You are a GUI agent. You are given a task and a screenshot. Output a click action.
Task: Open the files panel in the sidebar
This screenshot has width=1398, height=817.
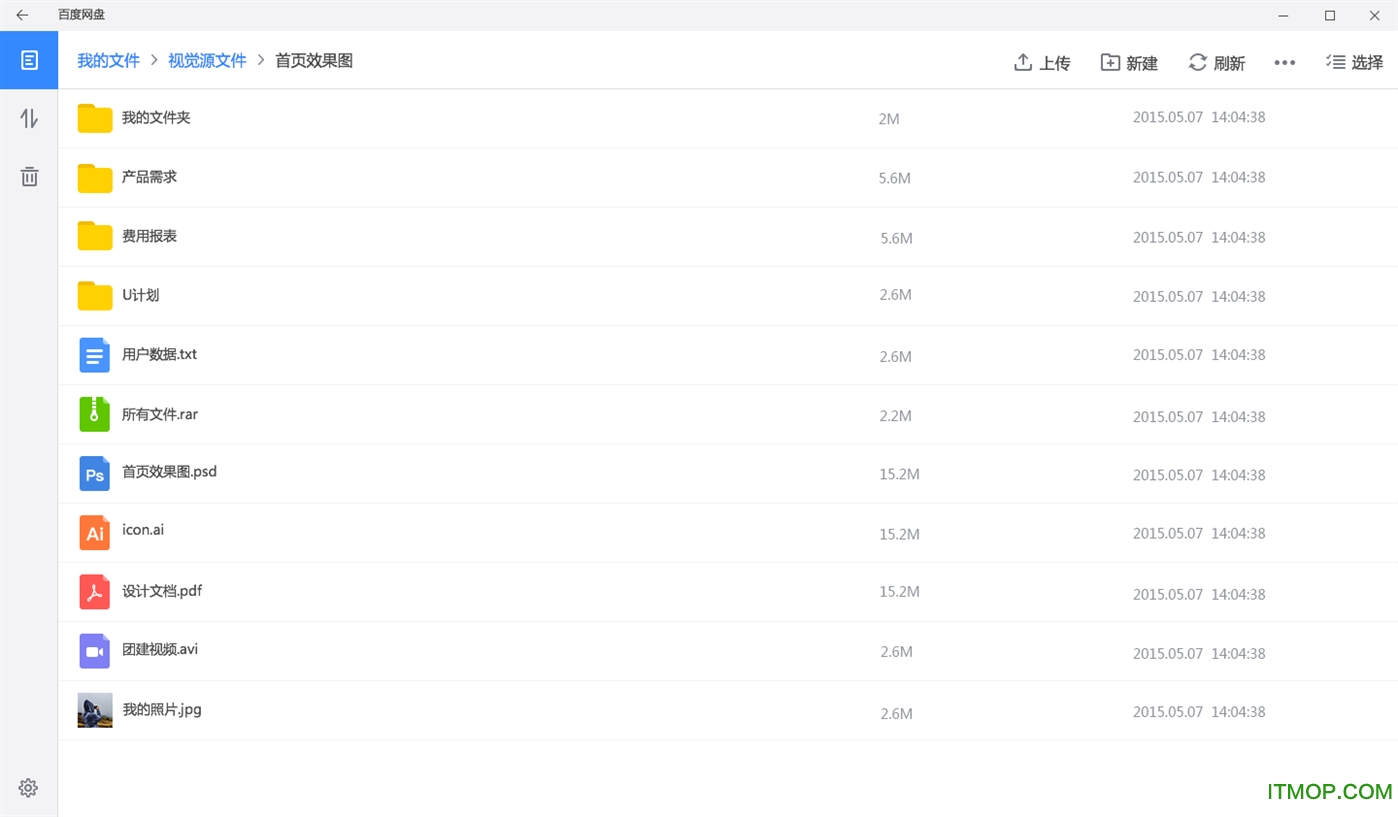coord(29,60)
